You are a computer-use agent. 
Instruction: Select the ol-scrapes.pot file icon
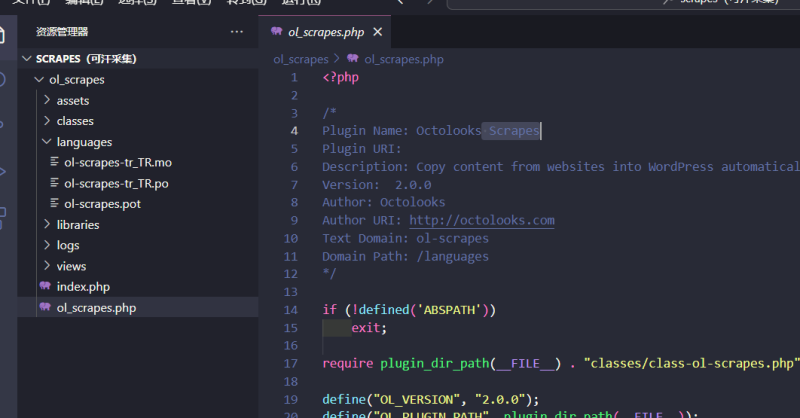[x=54, y=203]
